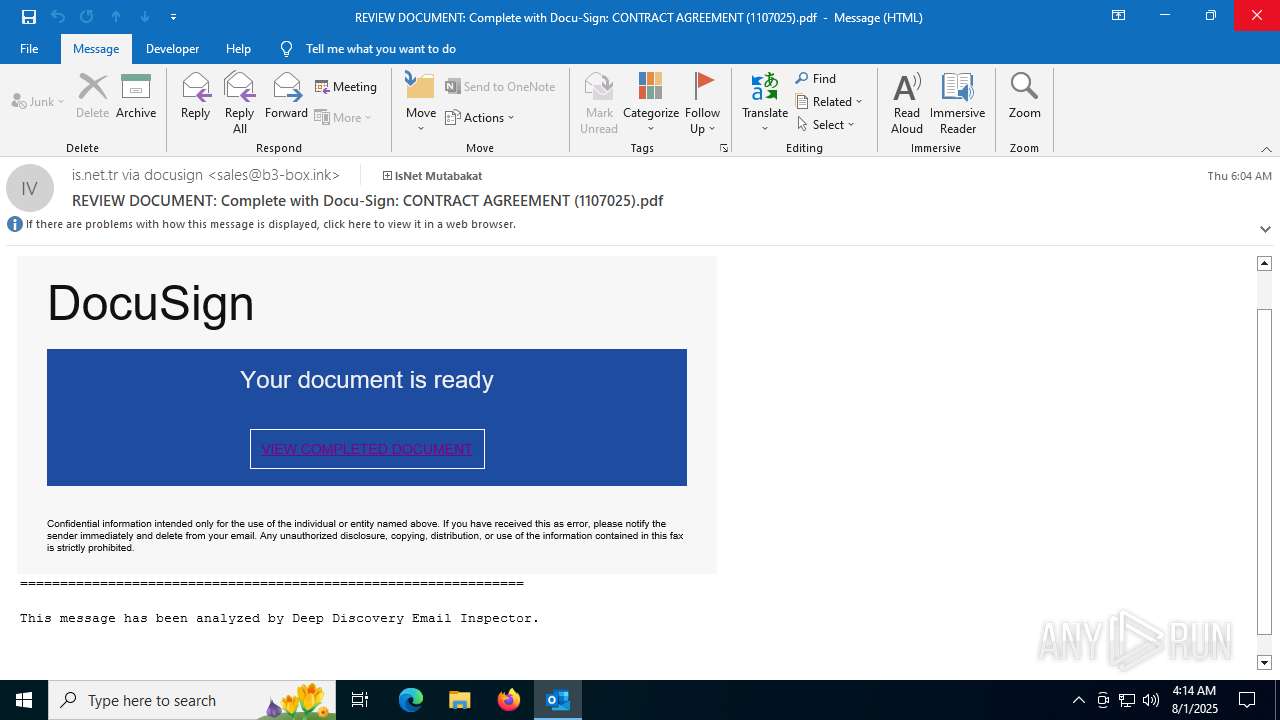Viewport: 1280px width, 720px height.
Task: Click Find in the Editing group
Action: point(816,79)
